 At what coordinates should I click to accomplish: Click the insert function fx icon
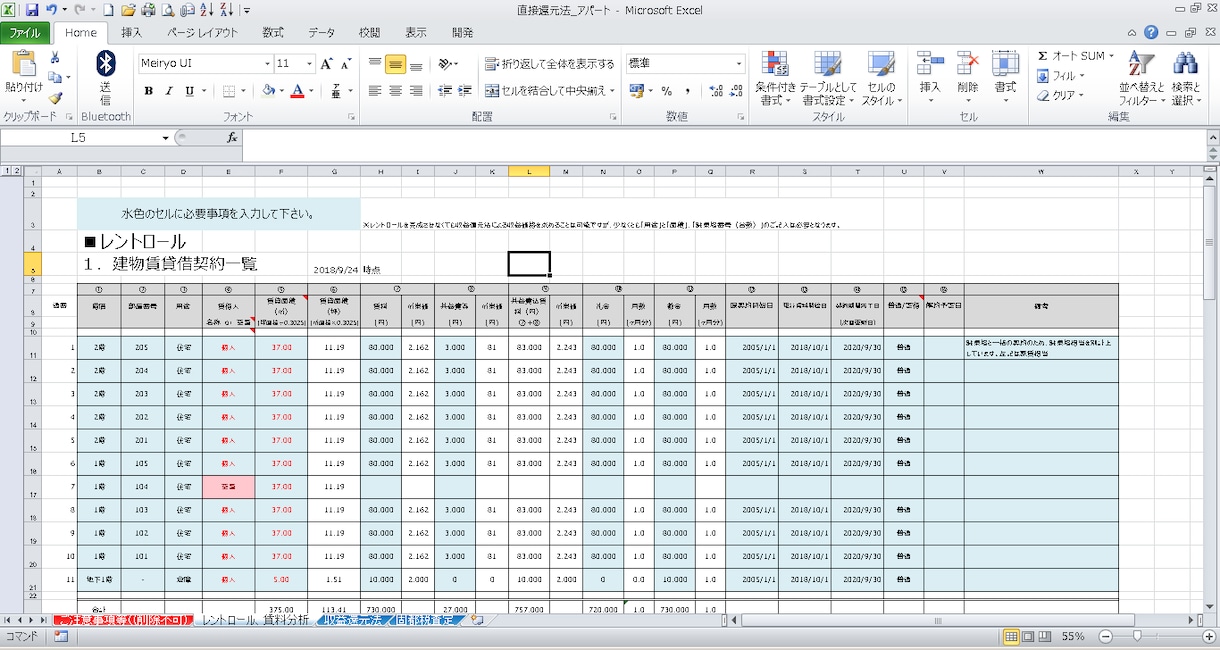pos(232,137)
